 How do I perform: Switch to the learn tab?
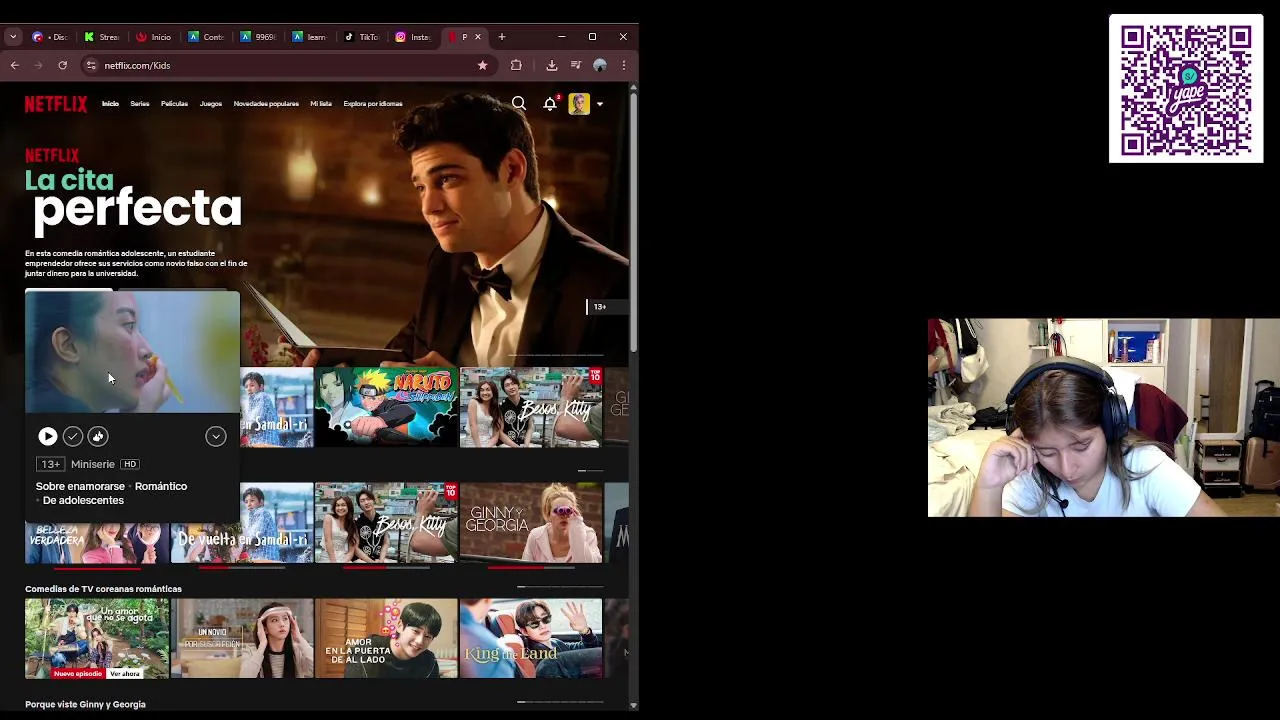click(x=309, y=37)
